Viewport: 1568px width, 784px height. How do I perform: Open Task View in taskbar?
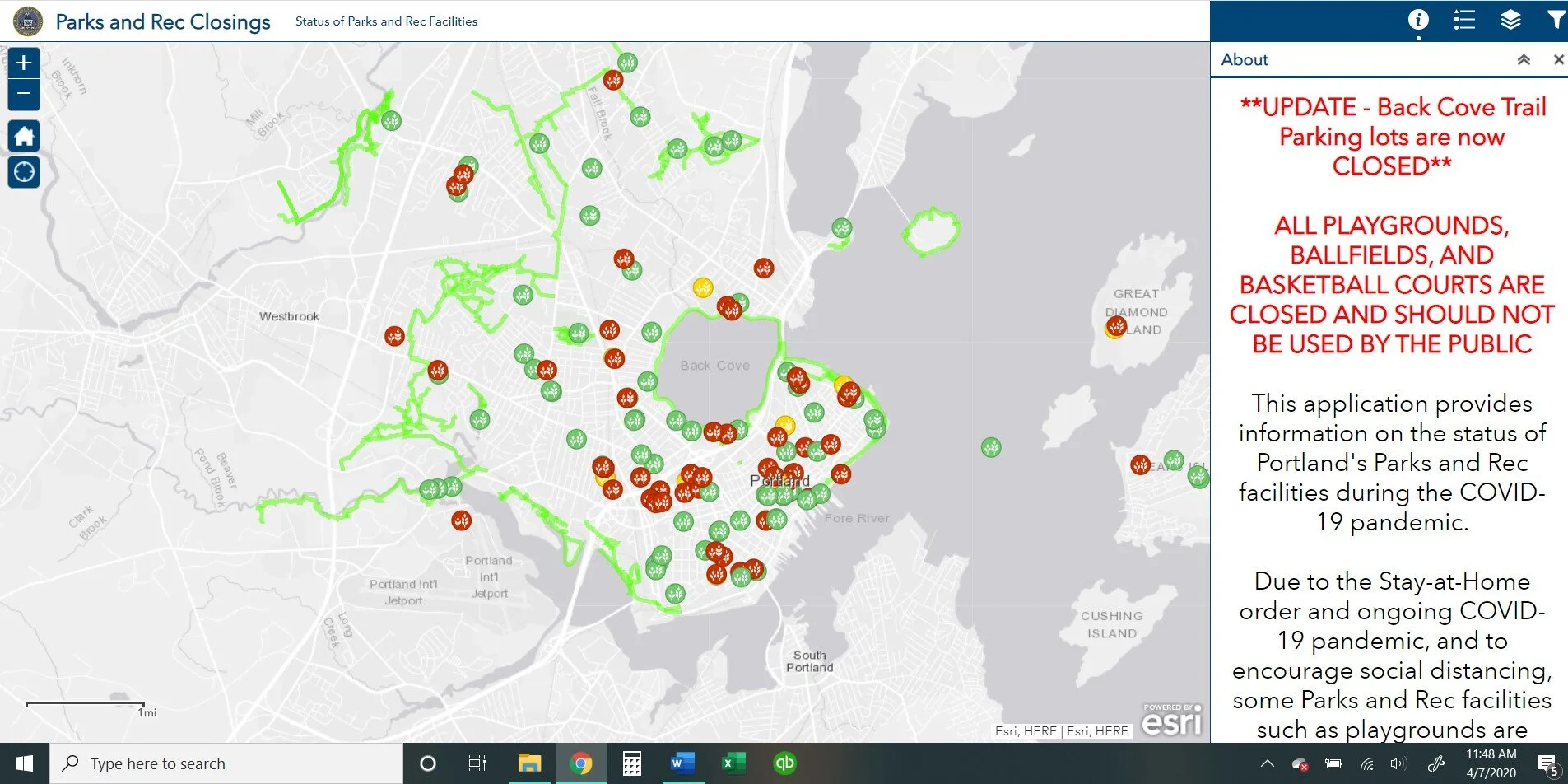pyautogui.click(x=477, y=763)
